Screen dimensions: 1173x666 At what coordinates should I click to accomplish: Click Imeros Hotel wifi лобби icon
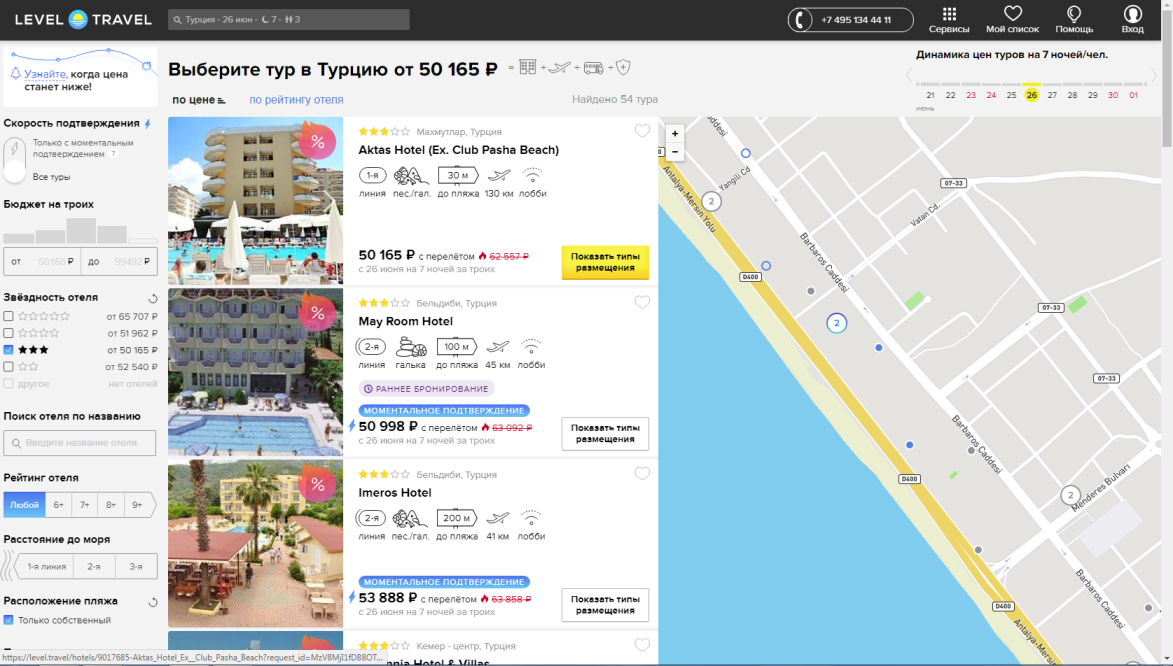[531, 518]
